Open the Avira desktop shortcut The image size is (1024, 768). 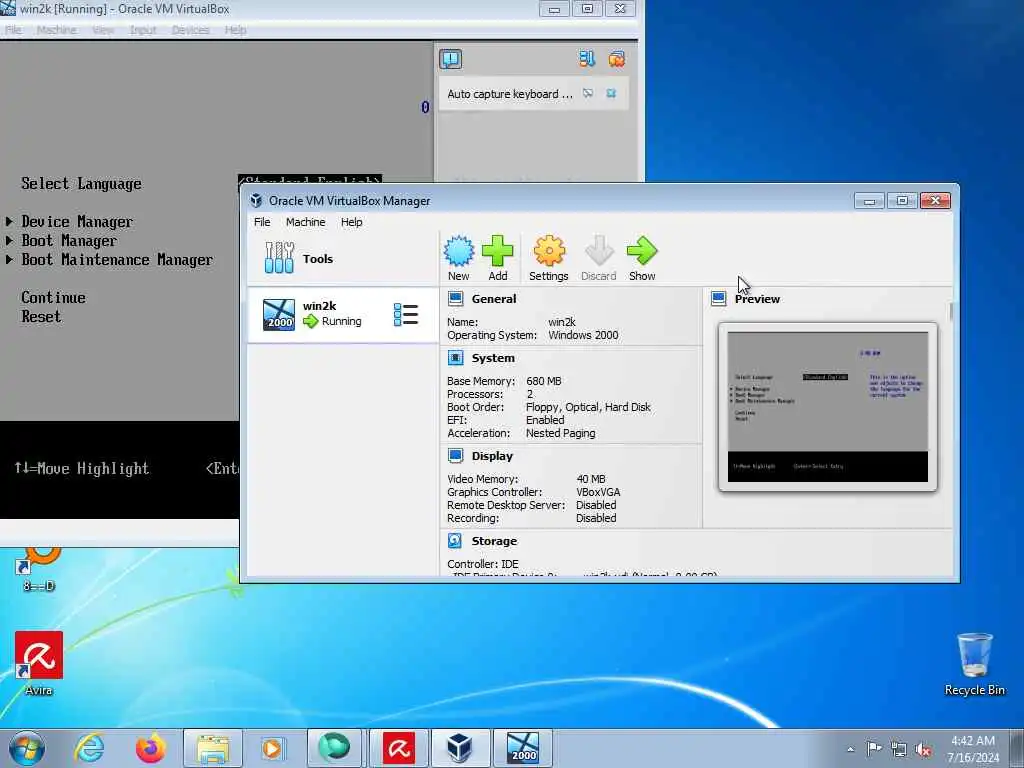(39, 663)
